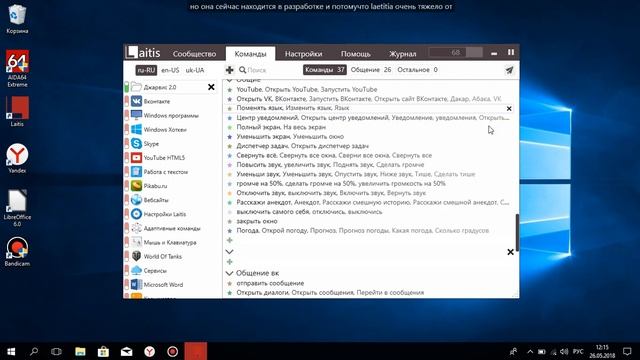
Task: Select the Windows программы collection icon
Action: pyautogui.click(x=136, y=116)
